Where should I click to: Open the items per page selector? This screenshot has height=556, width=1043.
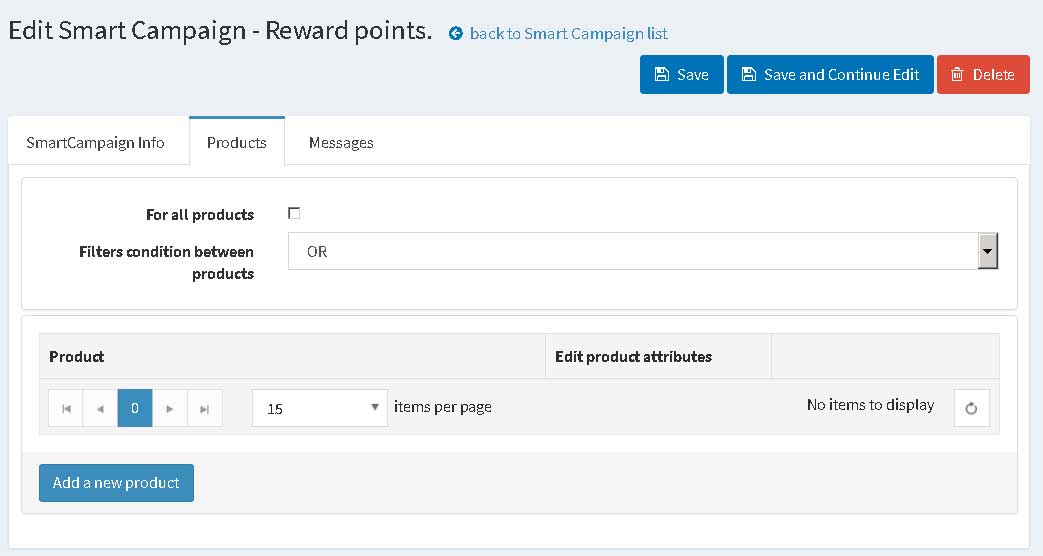point(319,408)
